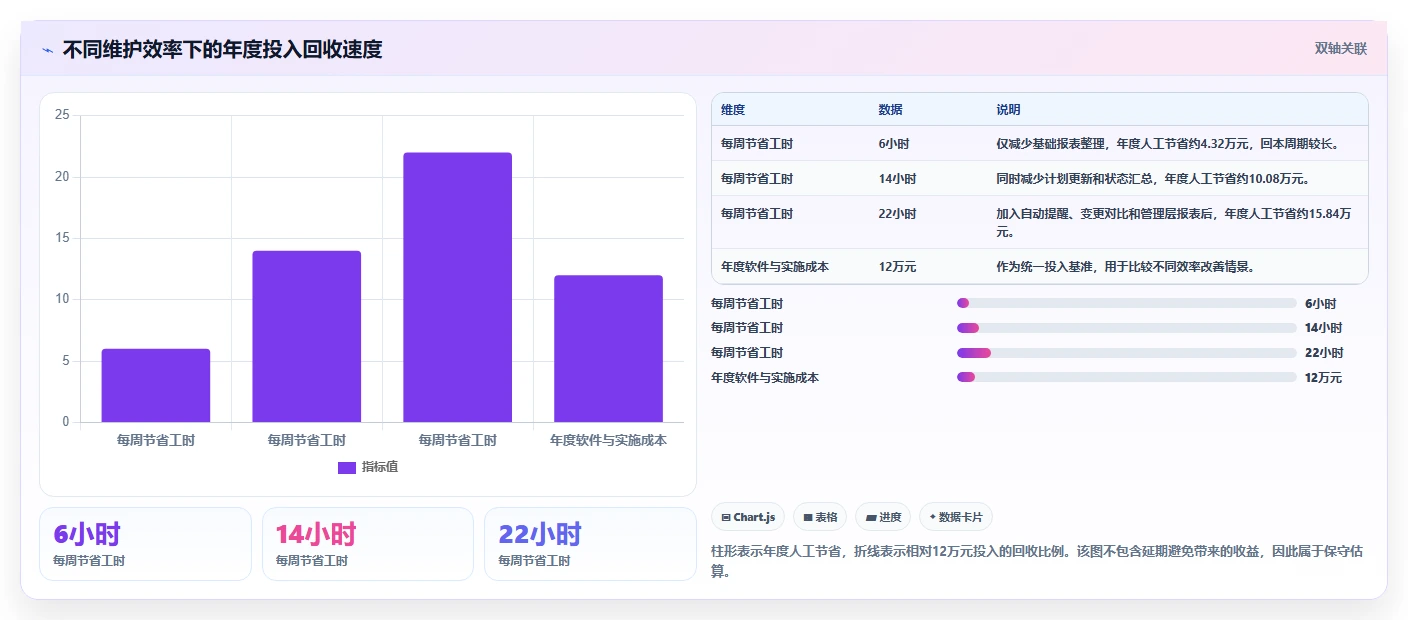Open the purple 6小时 stat card
This screenshot has width=1408, height=620.
click(145, 544)
